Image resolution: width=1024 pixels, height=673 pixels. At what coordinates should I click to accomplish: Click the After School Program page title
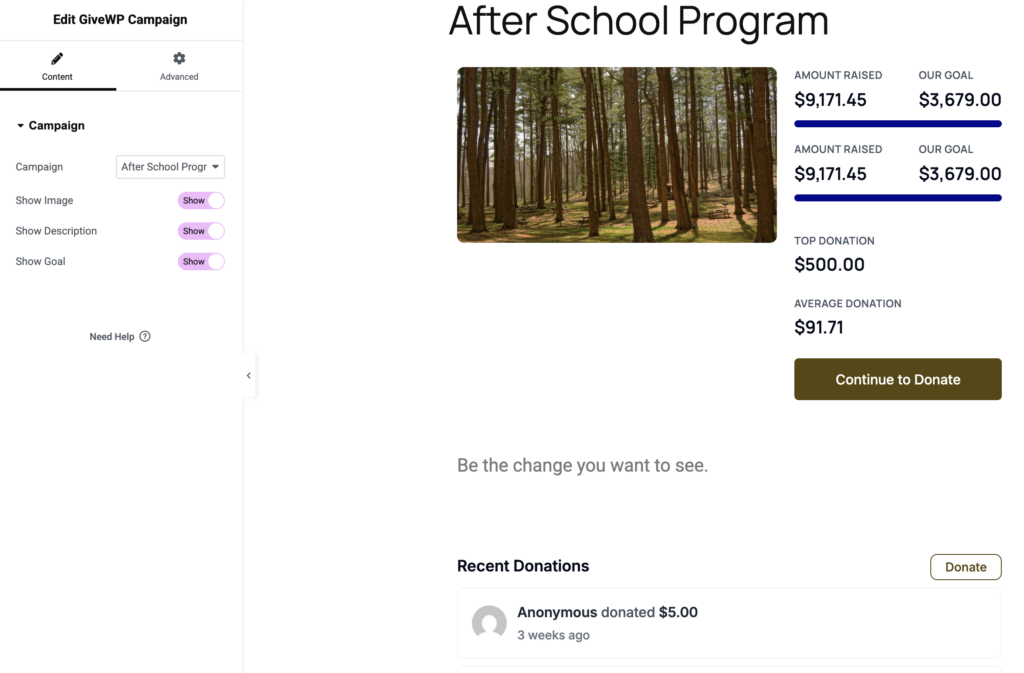(x=638, y=21)
